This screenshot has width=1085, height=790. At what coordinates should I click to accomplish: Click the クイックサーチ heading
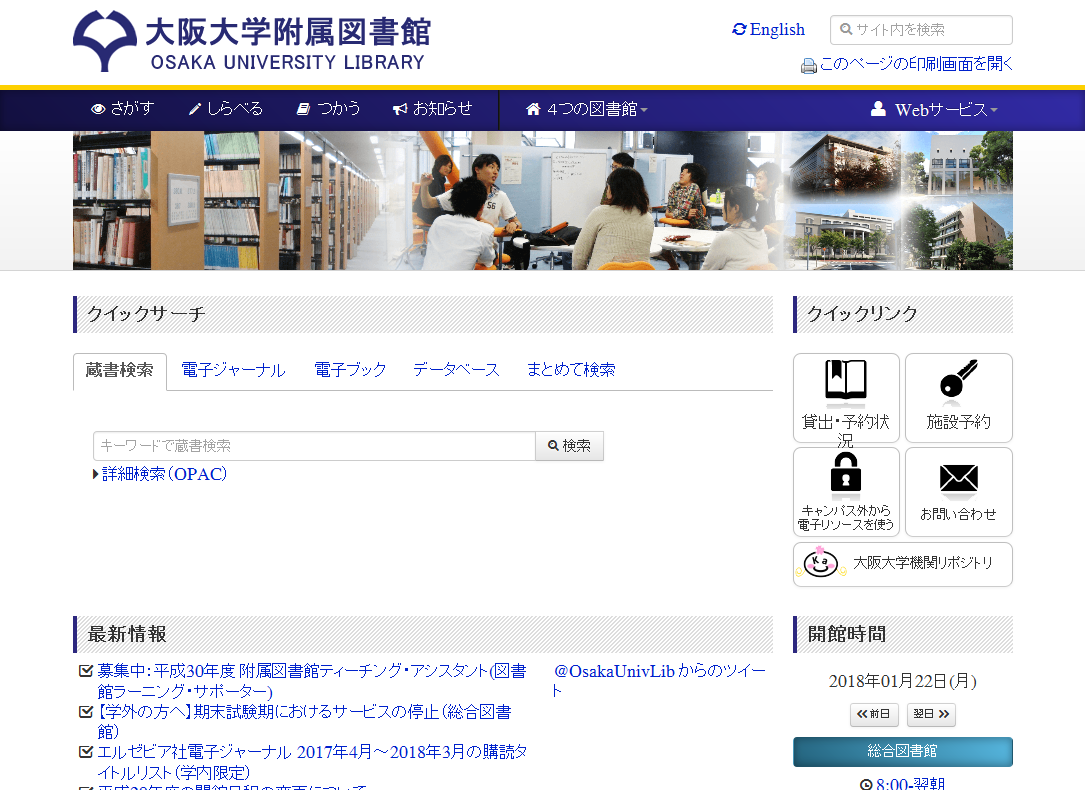[x=146, y=314]
